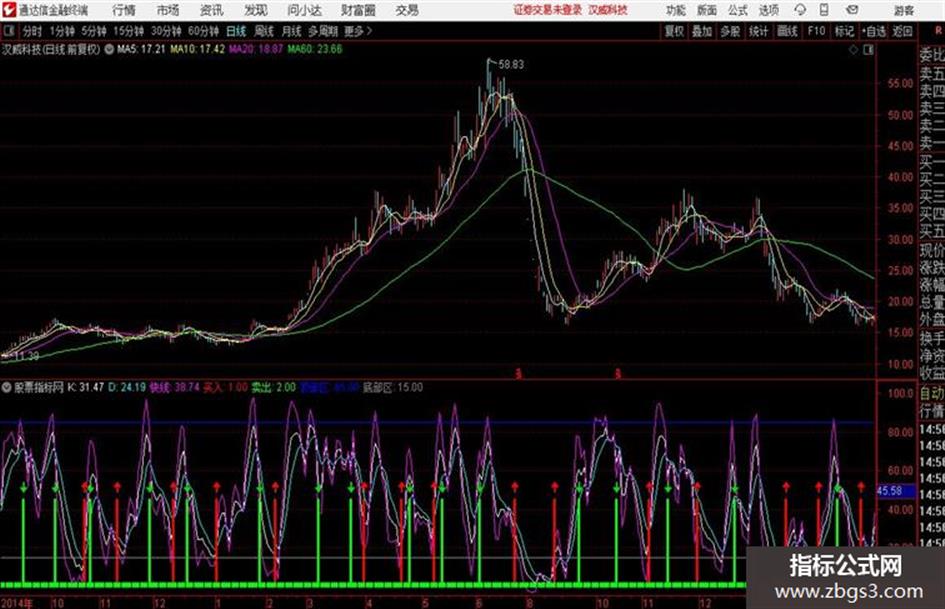Viewport: 945px width, 609px height.
Task: Switch to the 5分钟 period tab
Action: [x=94, y=31]
